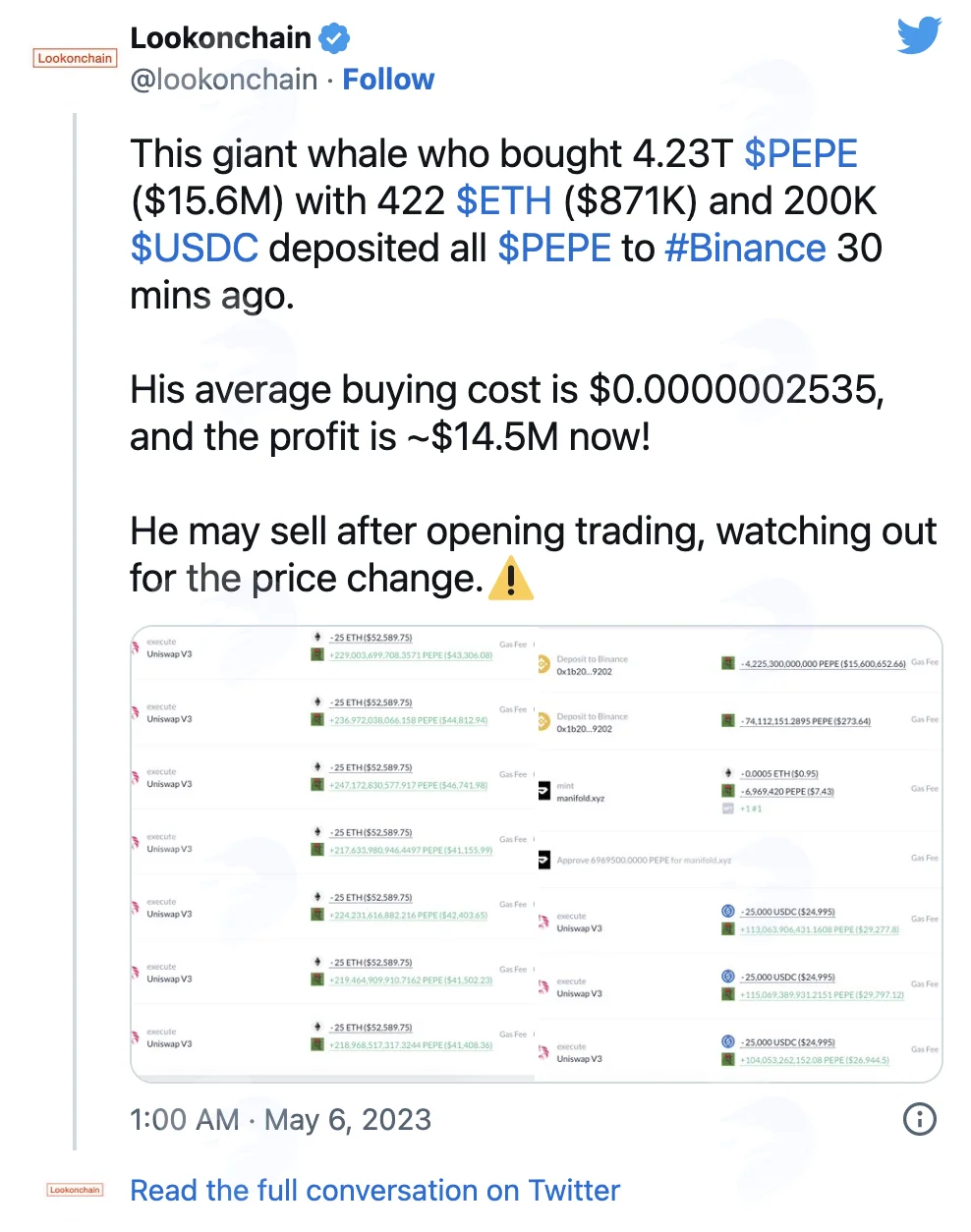Open the $ETH cashtag
The image size is (971, 1232).
[x=504, y=201]
